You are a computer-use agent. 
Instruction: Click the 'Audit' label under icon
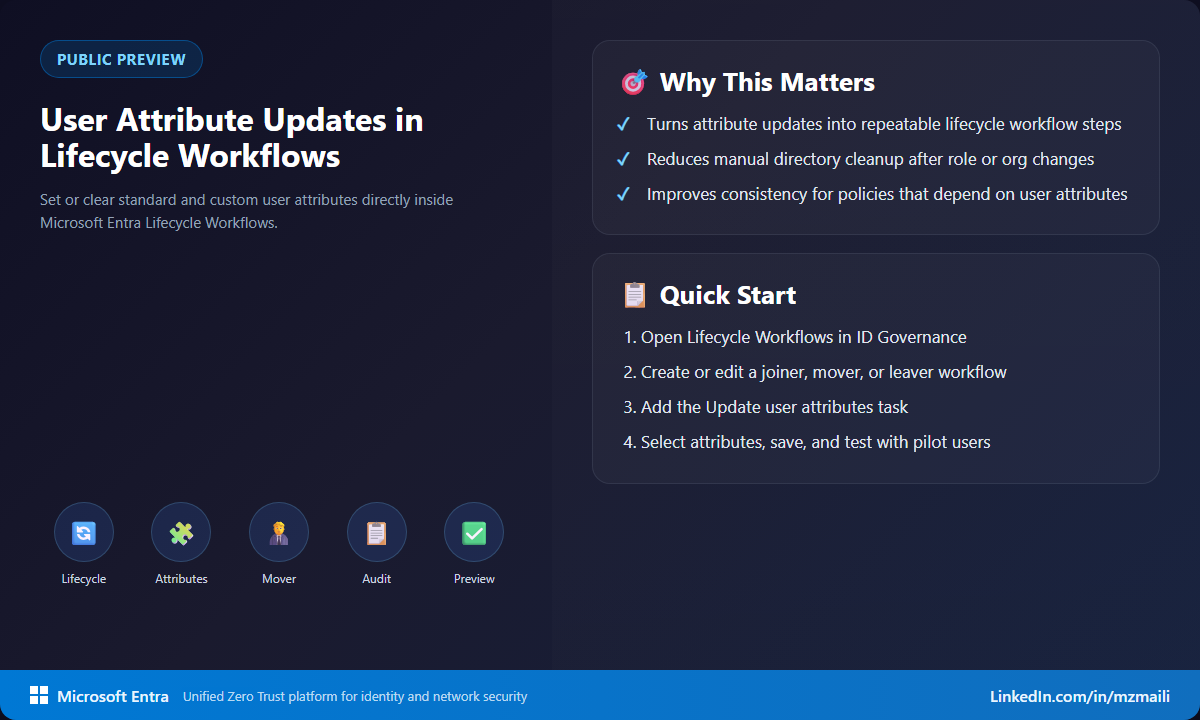[x=377, y=579]
